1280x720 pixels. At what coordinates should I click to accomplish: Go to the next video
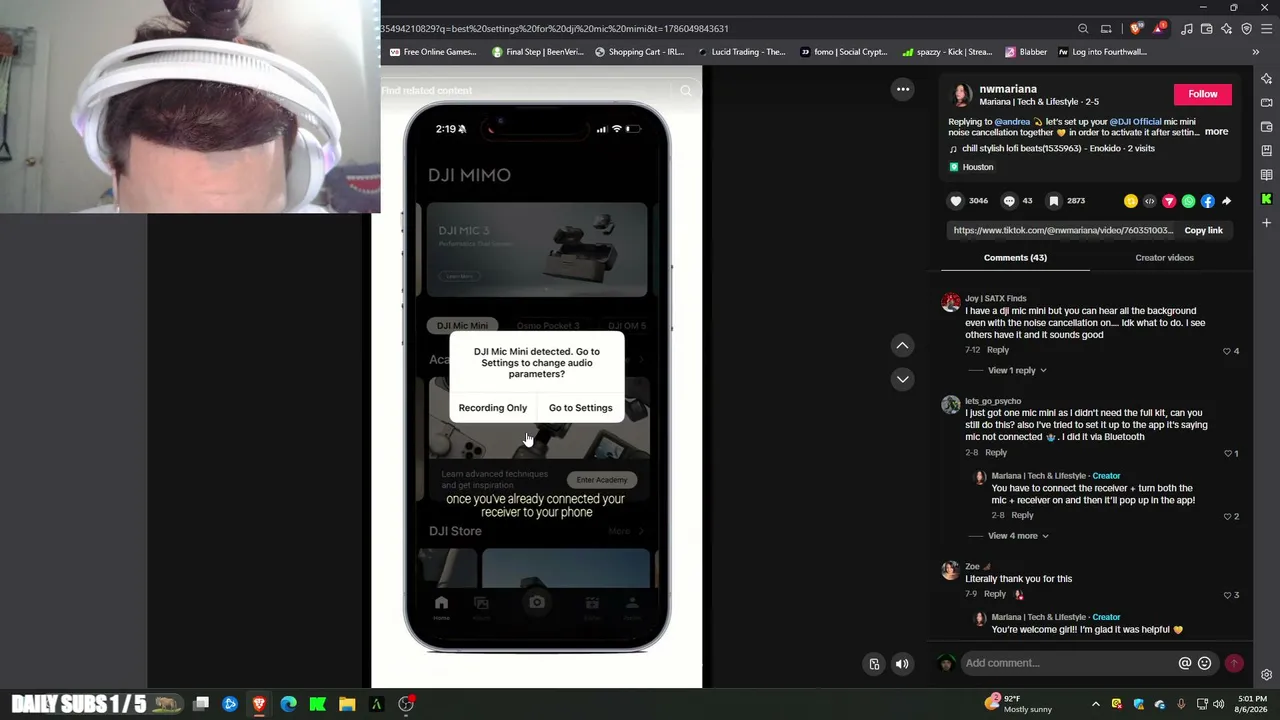click(x=902, y=379)
